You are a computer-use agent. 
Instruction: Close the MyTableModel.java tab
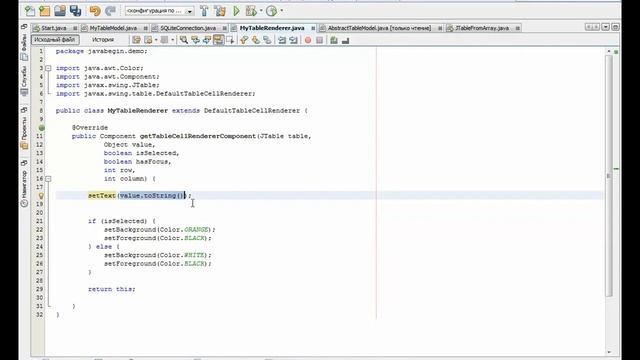145,28
